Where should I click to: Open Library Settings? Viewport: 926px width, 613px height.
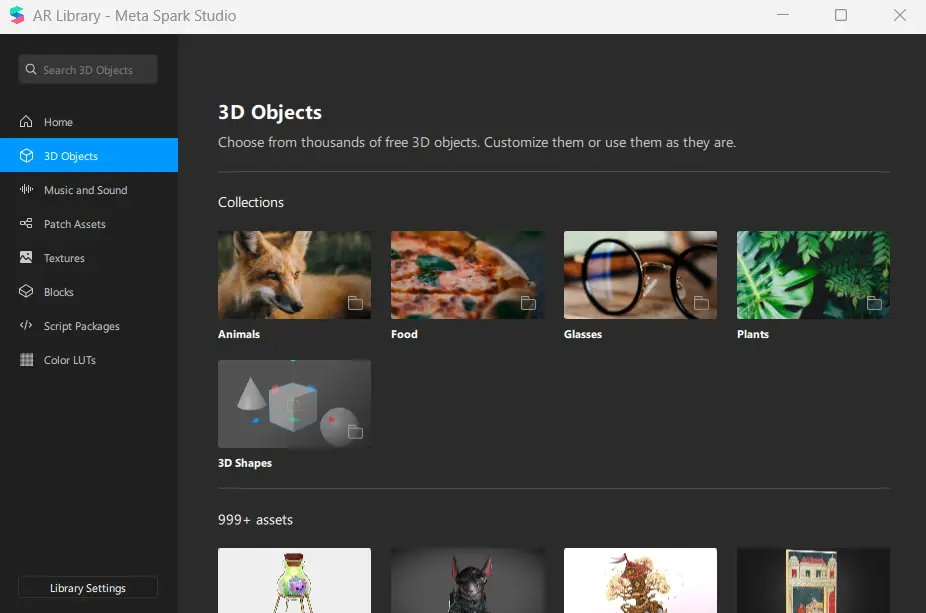[87, 587]
